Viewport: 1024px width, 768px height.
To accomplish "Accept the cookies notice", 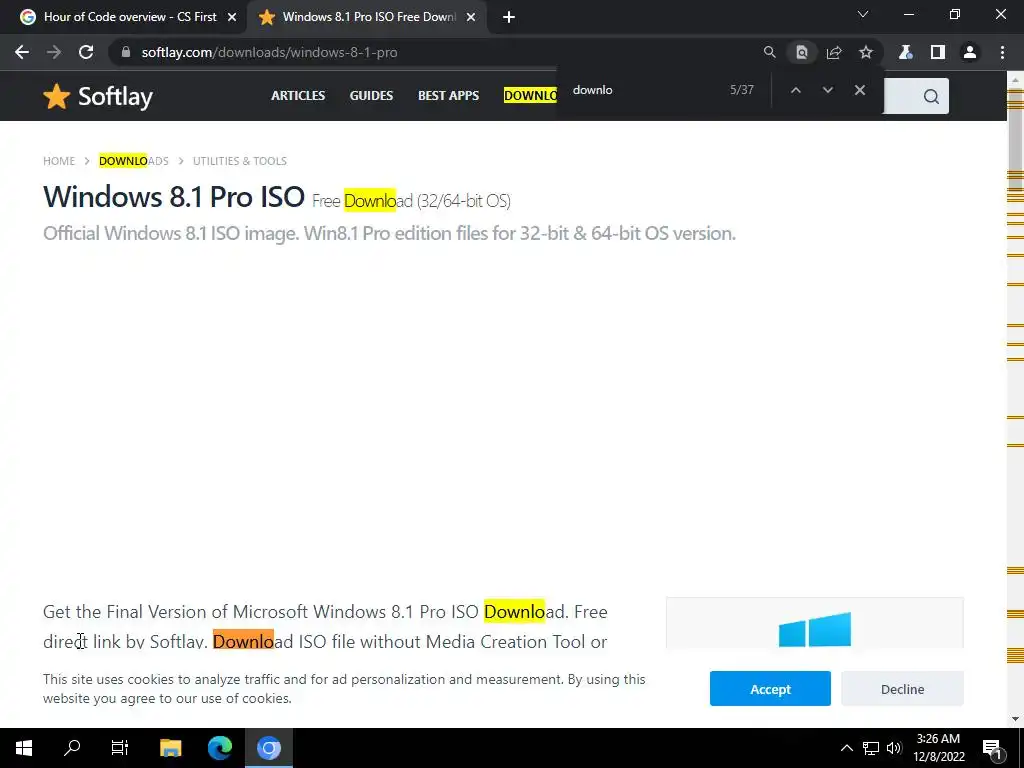I will pyautogui.click(x=770, y=689).
